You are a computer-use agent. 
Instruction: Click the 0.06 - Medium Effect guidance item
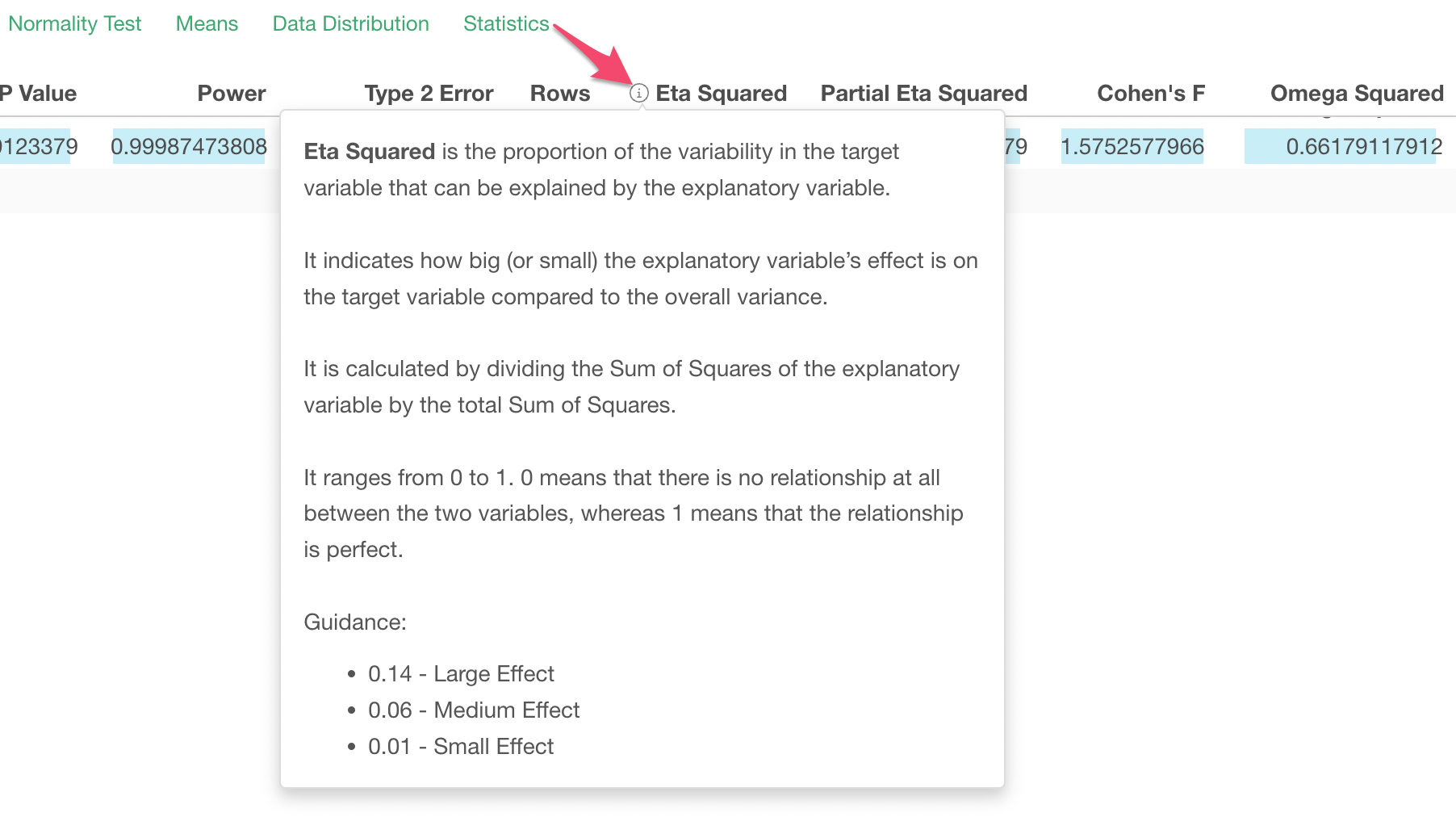[474, 710]
